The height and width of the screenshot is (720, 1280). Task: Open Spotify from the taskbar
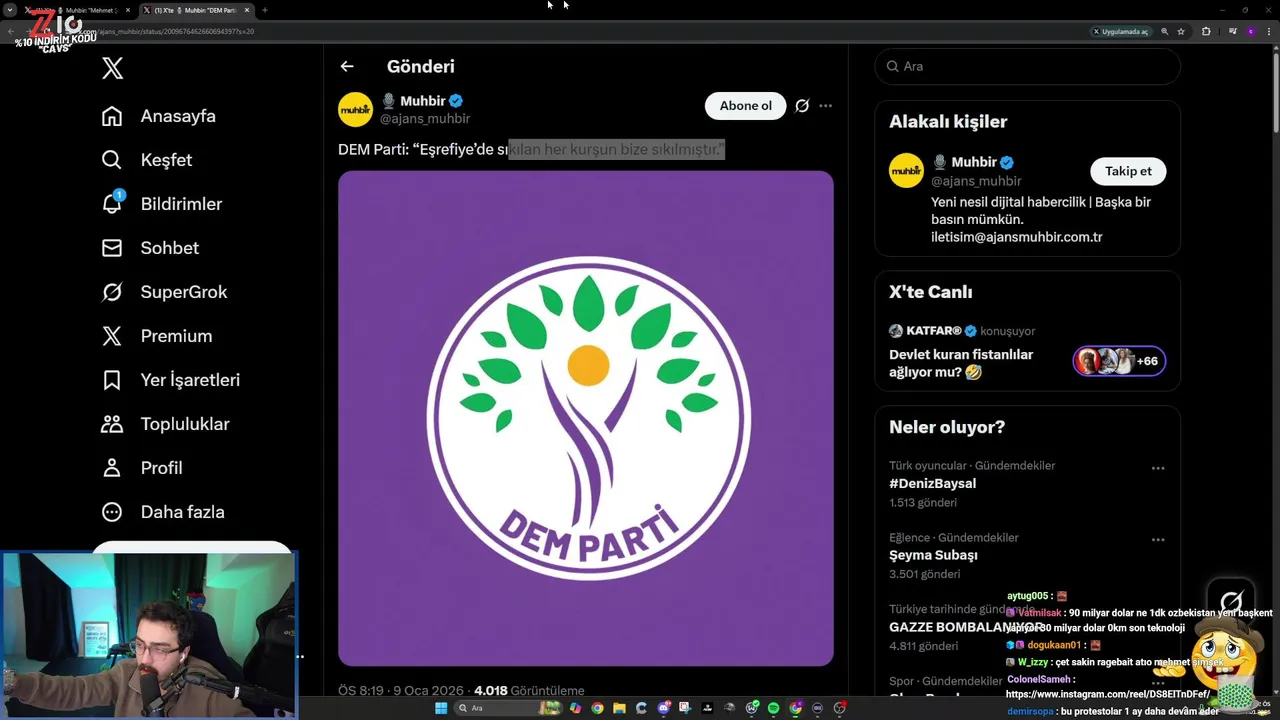click(x=773, y=708)
